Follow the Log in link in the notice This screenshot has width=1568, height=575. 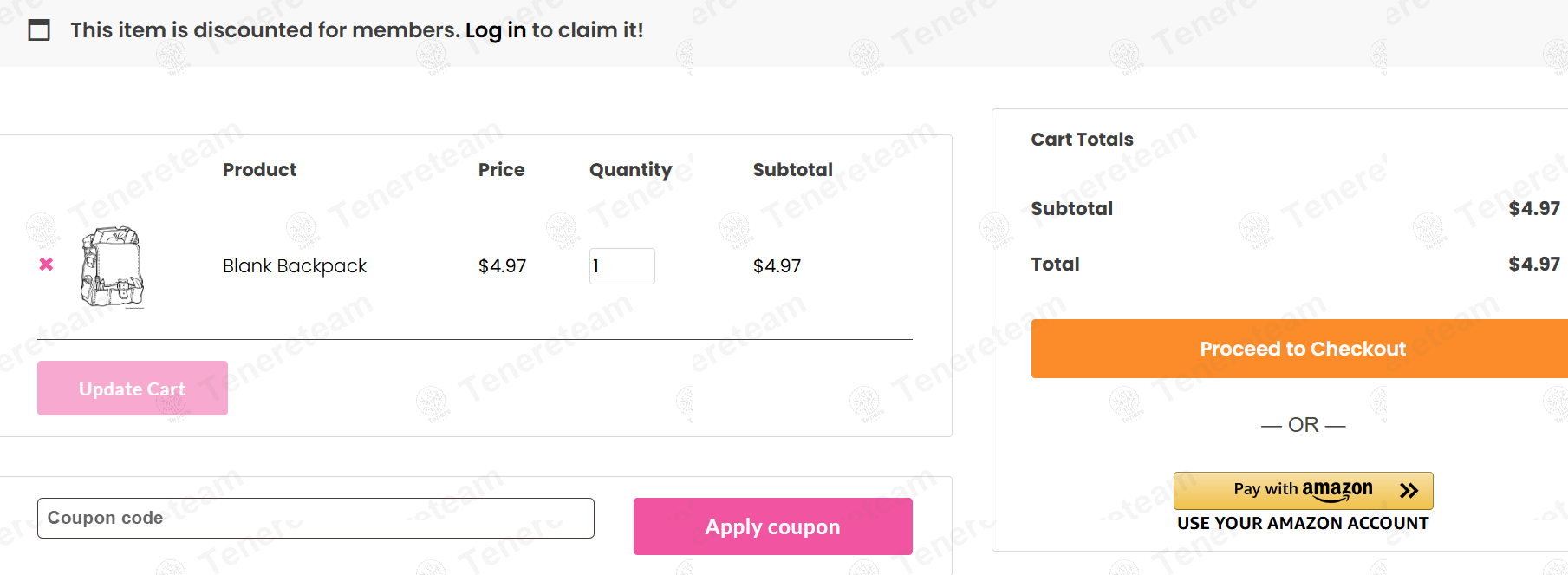point(495,30)
